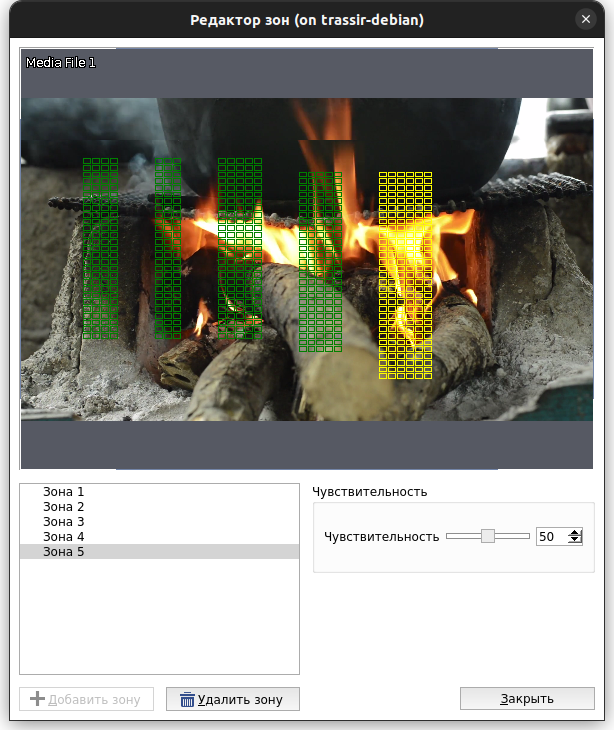Image resolution: width=614 pixels, height=730 pixels.
Task: Click the sensitivity value field showing 50
Action: tap(552, 536)
